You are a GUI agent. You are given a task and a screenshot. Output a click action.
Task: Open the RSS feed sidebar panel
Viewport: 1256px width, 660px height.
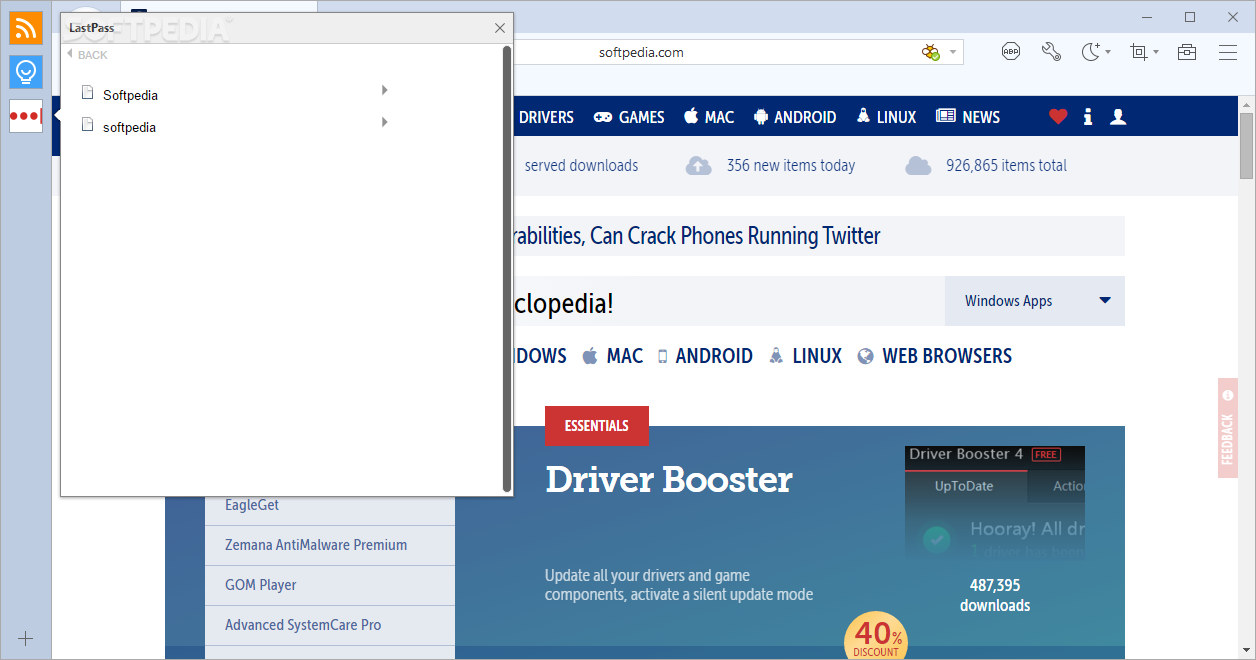(x=26, y=28)
